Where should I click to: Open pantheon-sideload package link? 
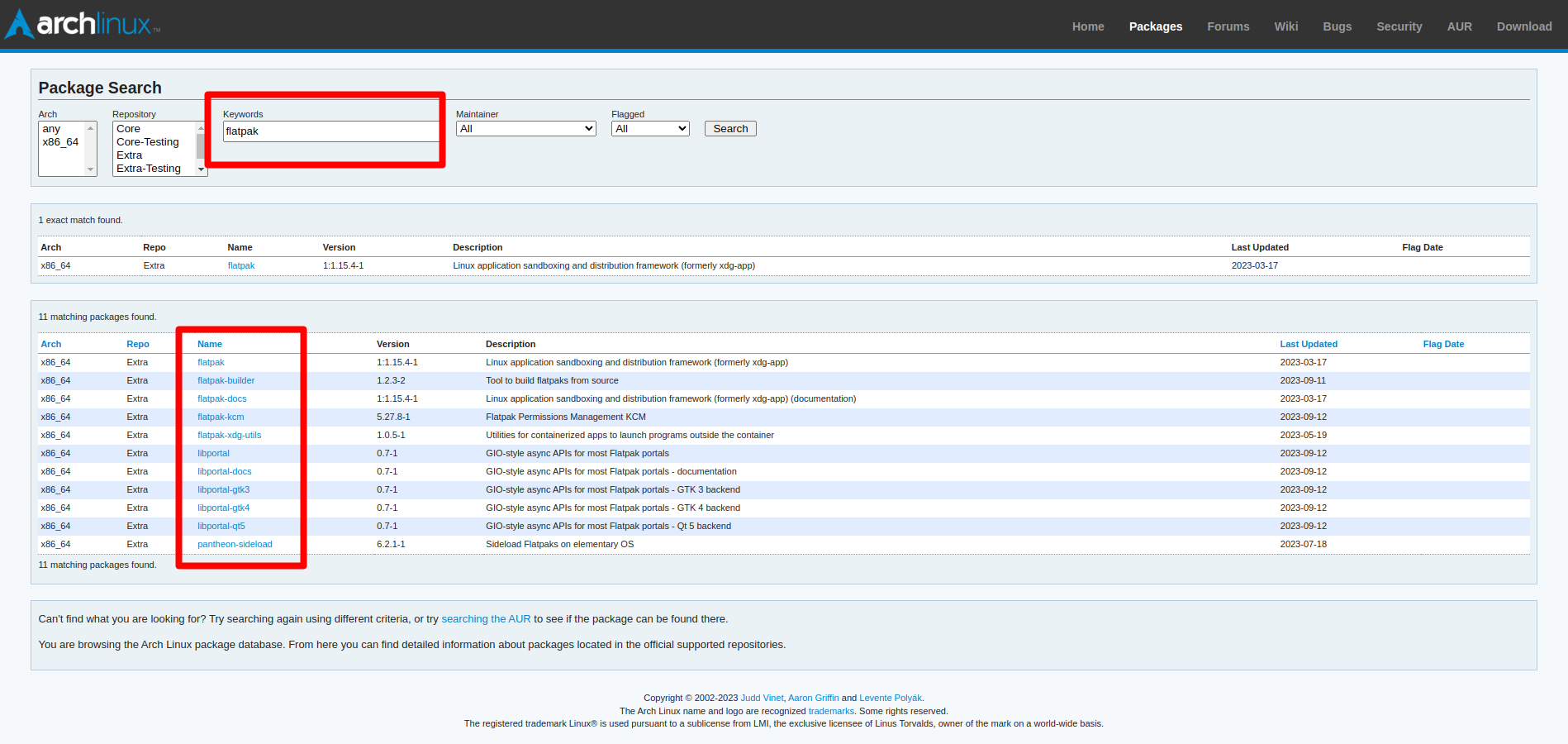pyautogui.click(x=235, y=545)
